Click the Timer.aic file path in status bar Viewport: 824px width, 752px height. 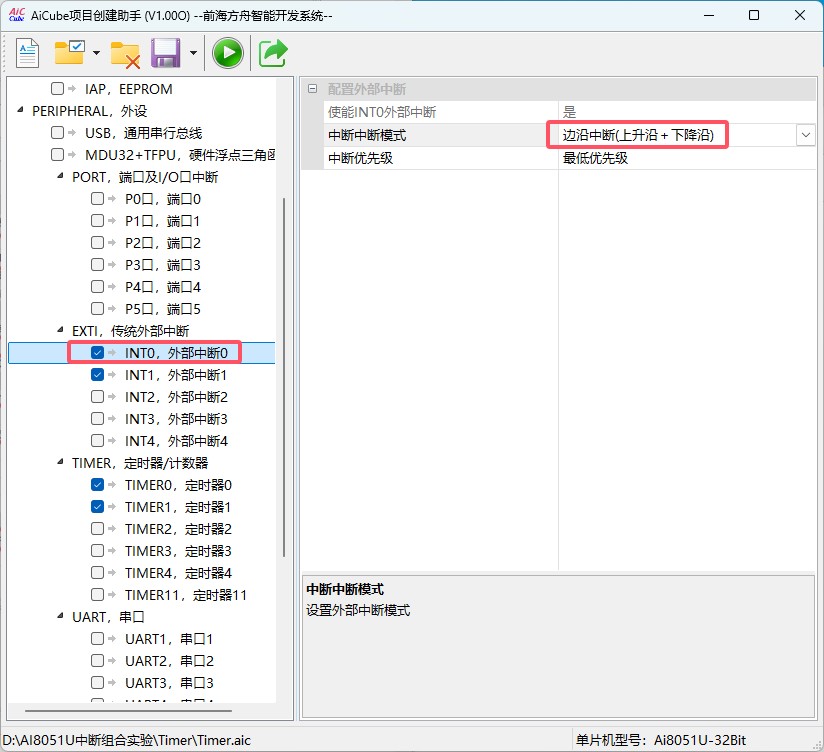click(x=127, y=740)
